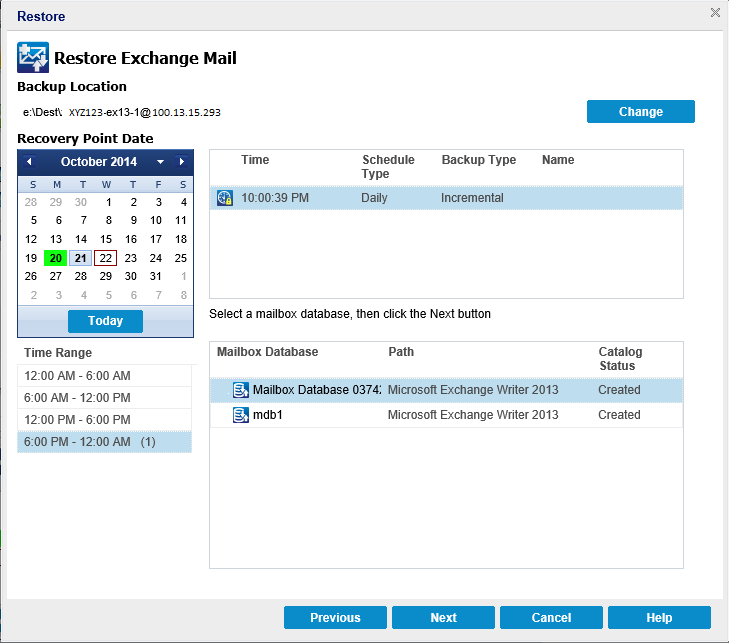Go to next month in calendar

181,162
